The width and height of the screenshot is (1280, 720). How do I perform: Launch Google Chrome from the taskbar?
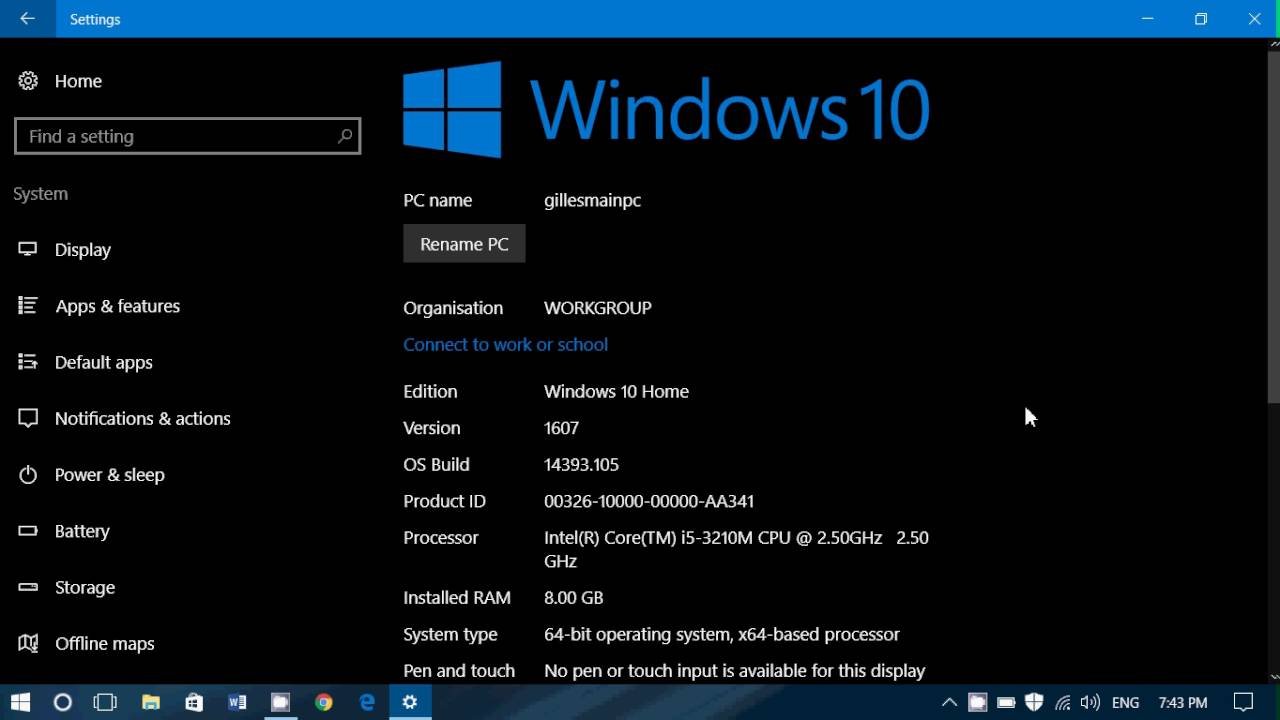click(323, 703)
